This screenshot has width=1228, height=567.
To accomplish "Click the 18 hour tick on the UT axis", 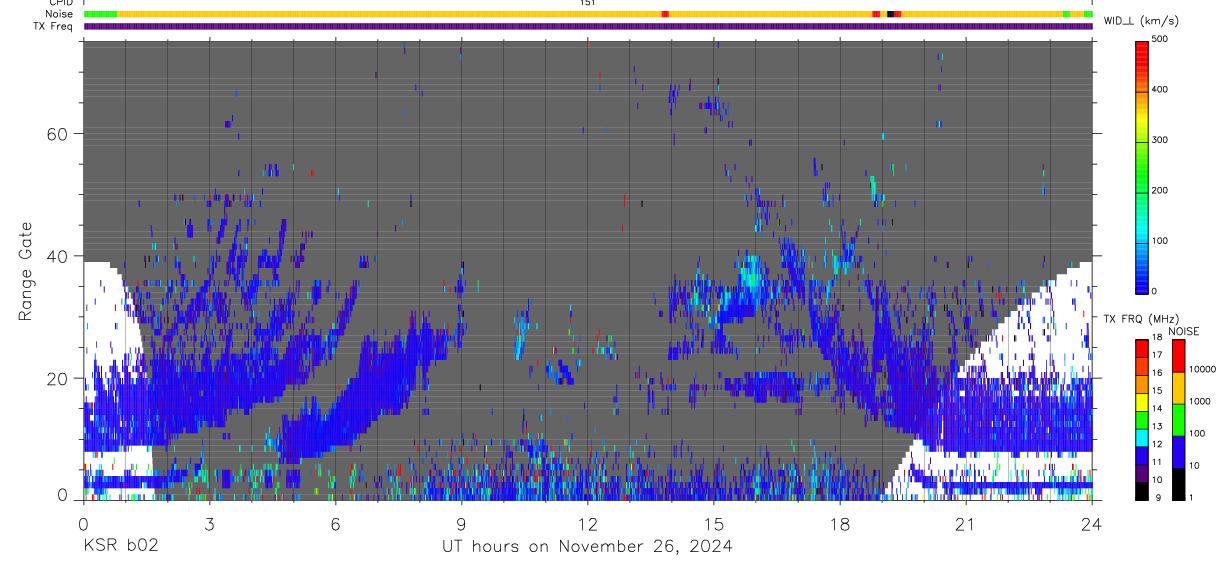I will click(x=839, y=524).
